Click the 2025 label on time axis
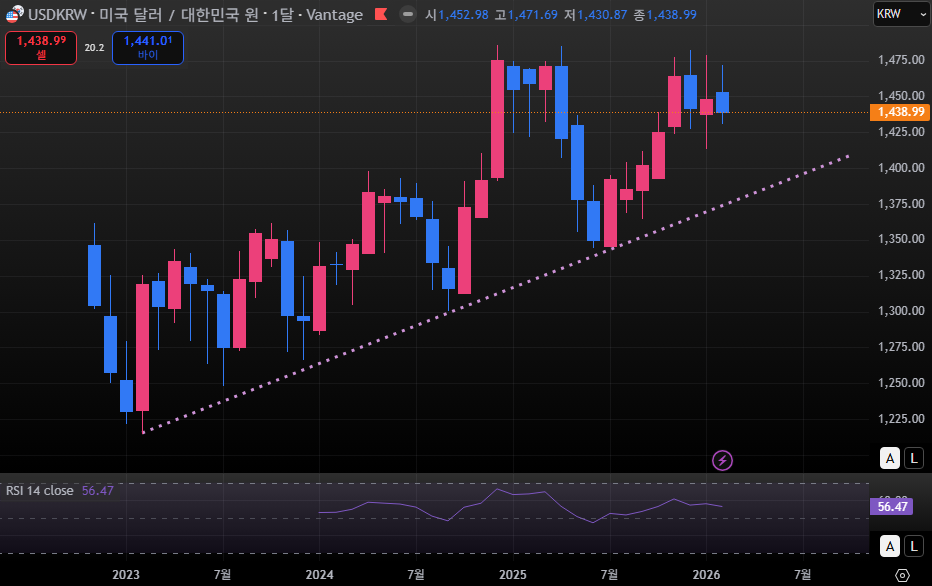 [x=512, y=574]
